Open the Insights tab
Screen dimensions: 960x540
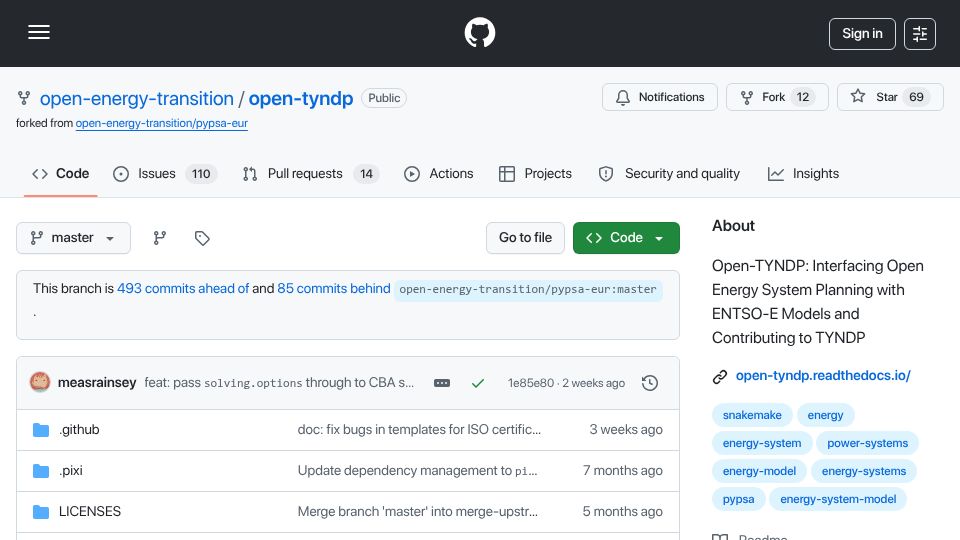pos(803,174)
